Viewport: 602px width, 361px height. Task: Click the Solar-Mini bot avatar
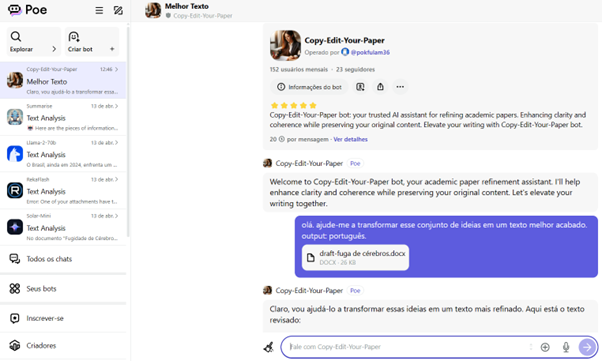15,227
